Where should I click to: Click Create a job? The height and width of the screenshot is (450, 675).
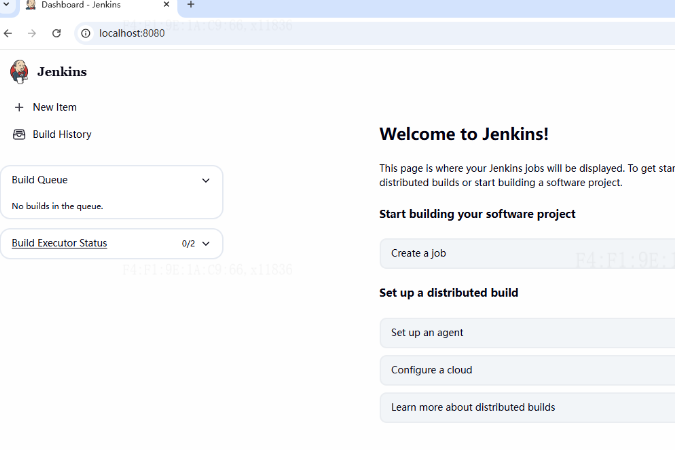pyautogui.click(x=527, y=253)
